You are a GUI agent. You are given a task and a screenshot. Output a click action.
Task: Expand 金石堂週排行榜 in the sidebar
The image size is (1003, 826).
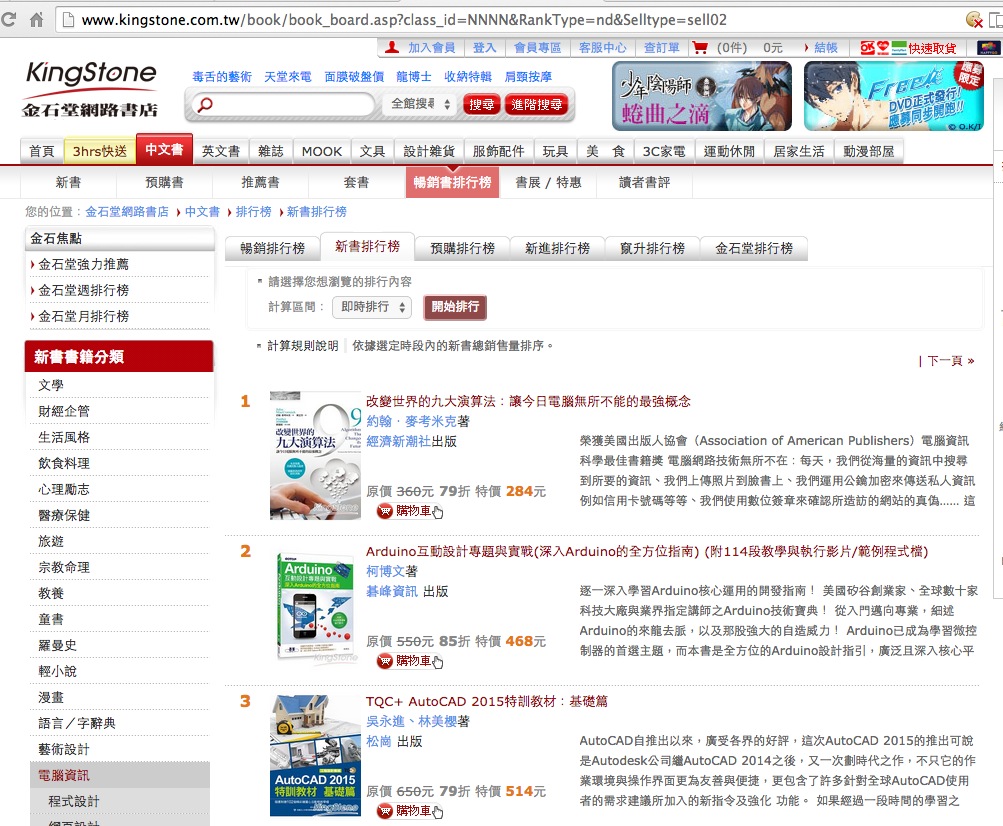click(83, 290)
